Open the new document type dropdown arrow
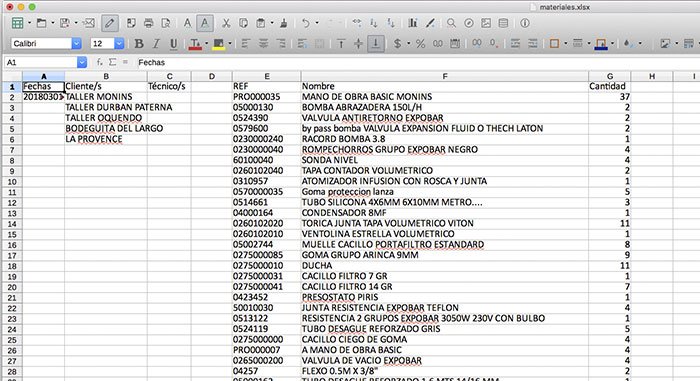 coord(29,23)
